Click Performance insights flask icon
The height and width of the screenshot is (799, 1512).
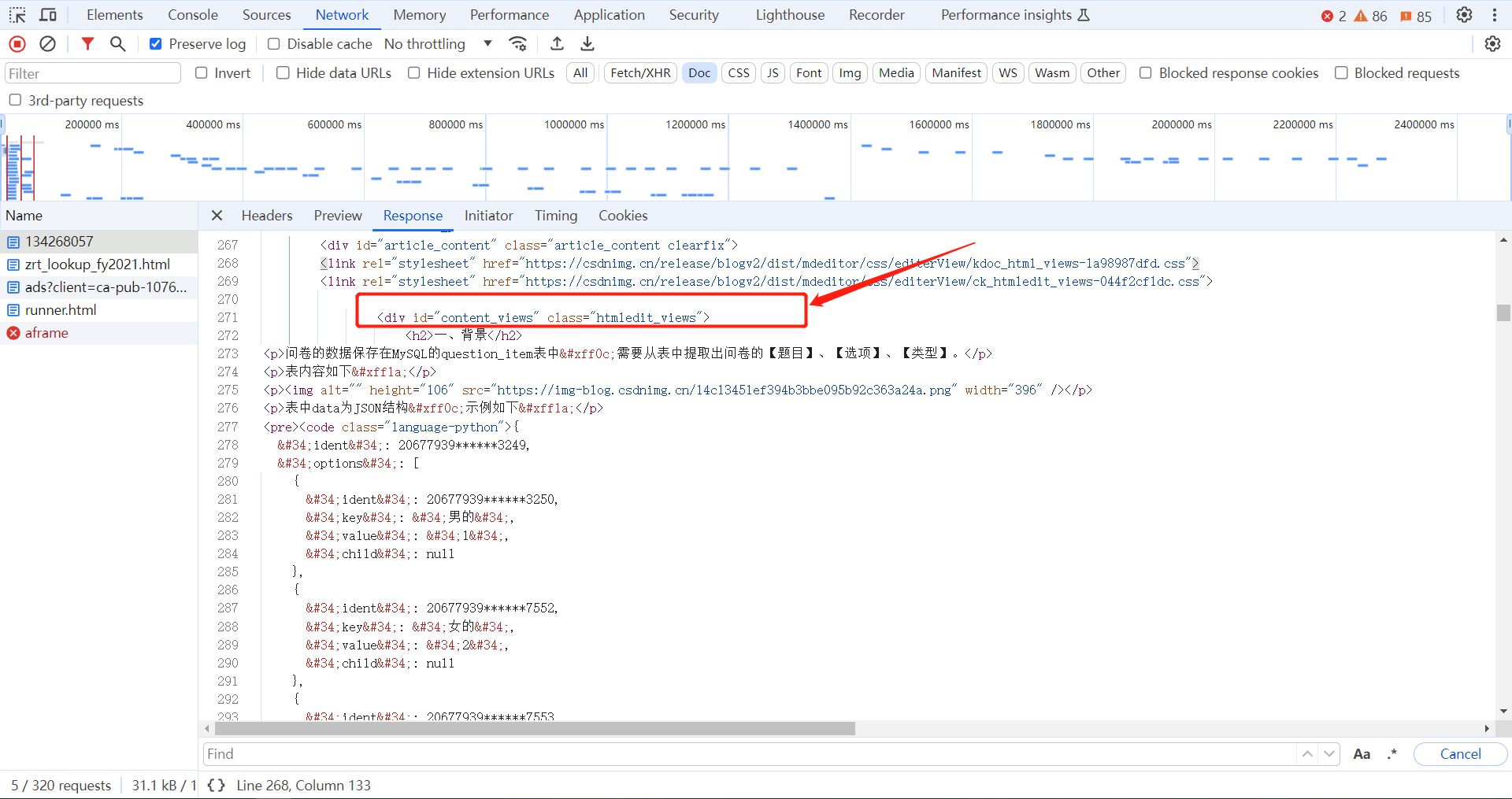pos(1084,15)
